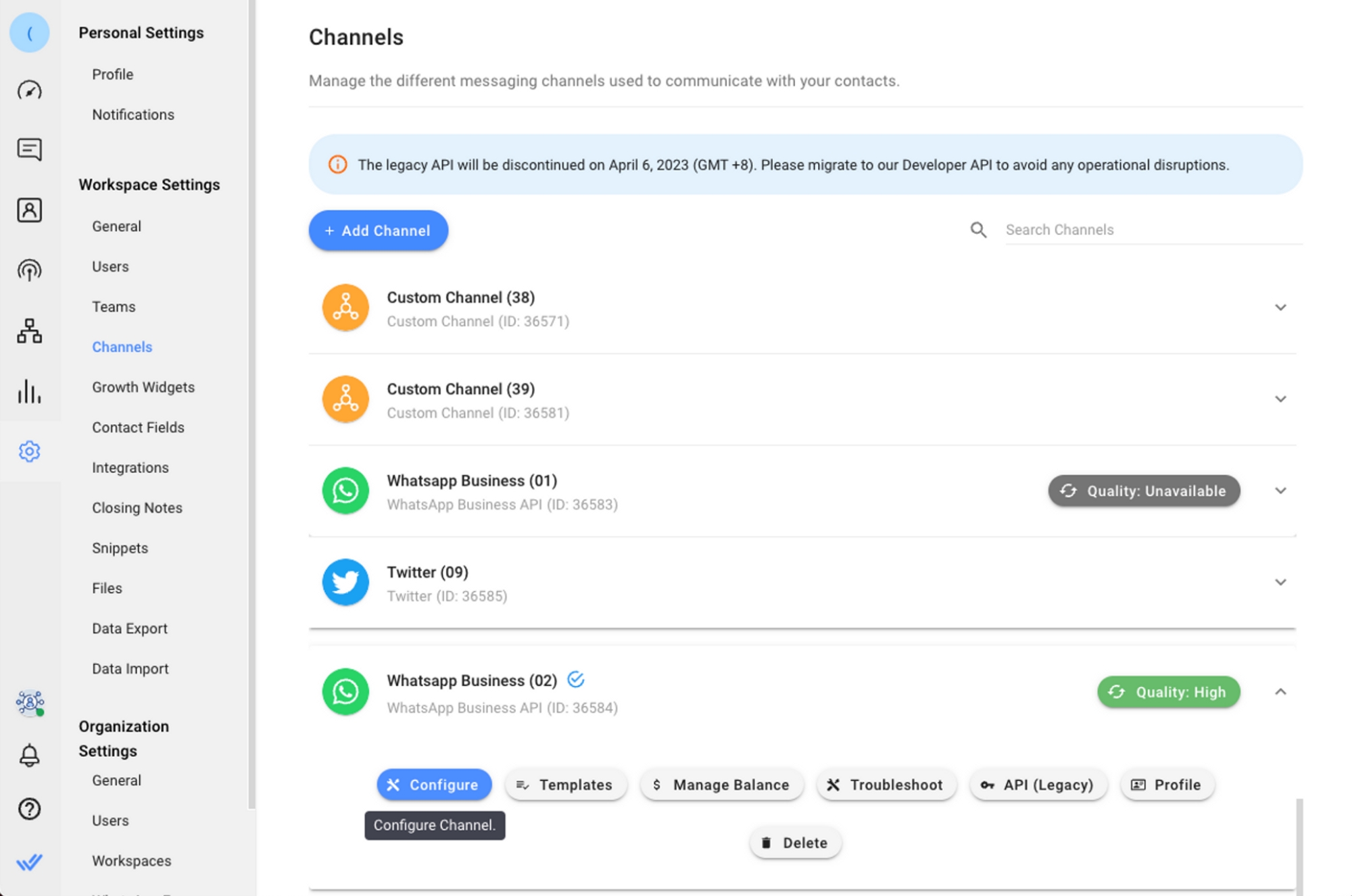Open the Messages chat icon
1352x896 pixels.
point(29,149)
